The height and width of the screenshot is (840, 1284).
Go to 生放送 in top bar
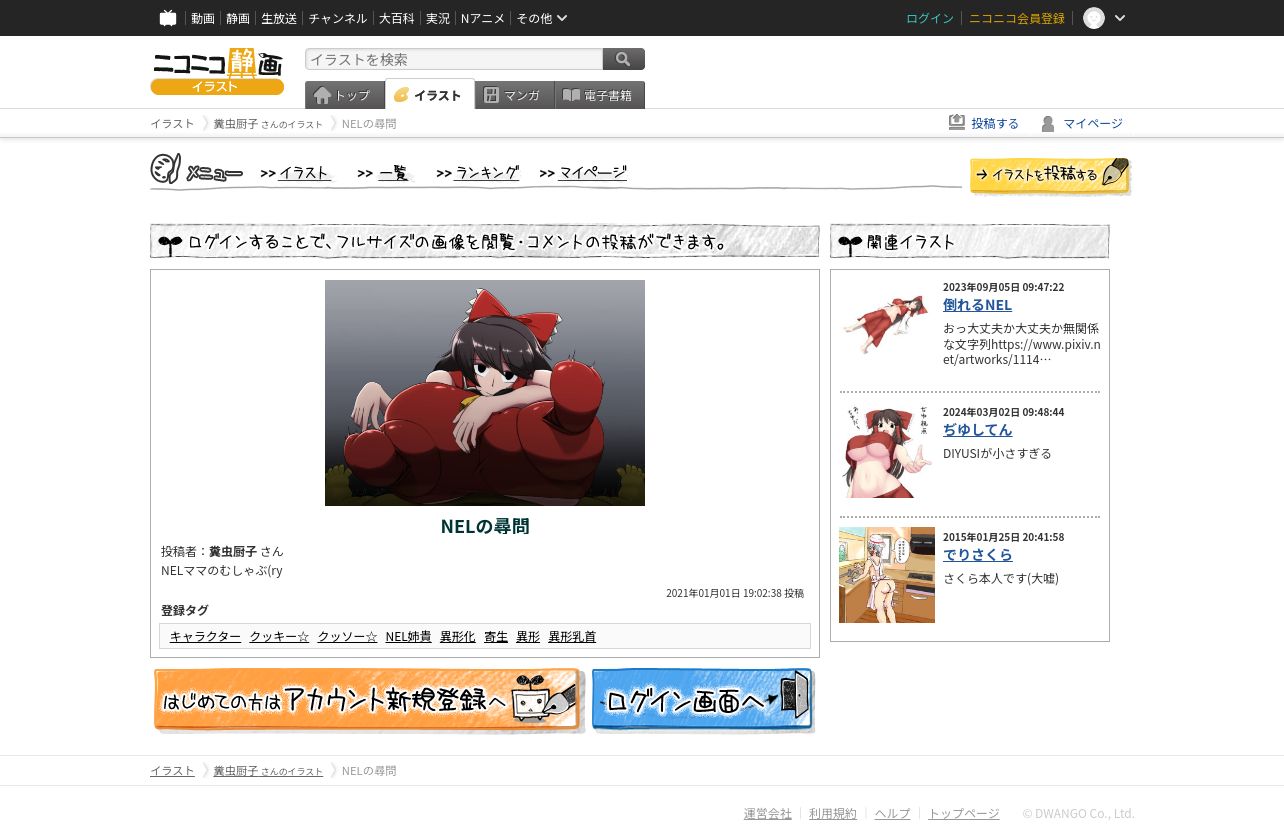(279, 18)
